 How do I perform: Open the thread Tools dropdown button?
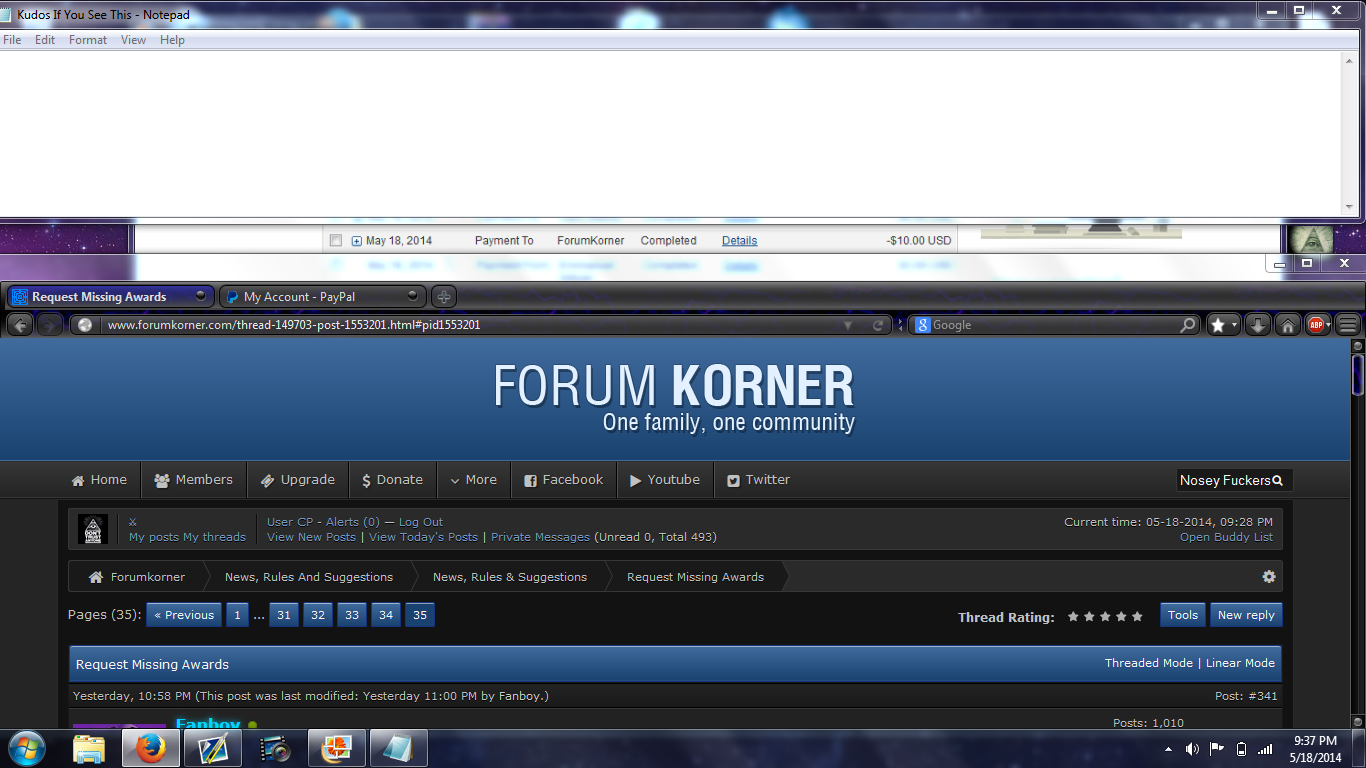[1183, 615]
